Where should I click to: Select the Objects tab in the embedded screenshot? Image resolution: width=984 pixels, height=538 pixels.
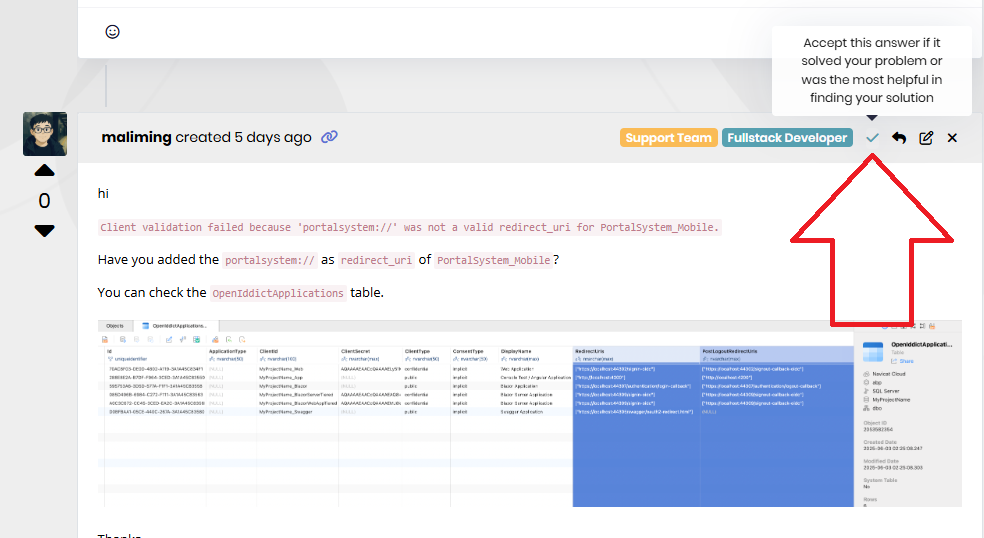point(115,326)
